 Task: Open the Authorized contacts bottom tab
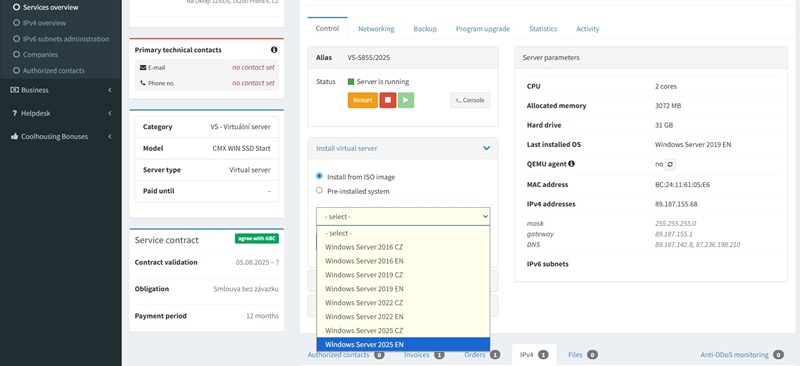click(x=346, y=355)
